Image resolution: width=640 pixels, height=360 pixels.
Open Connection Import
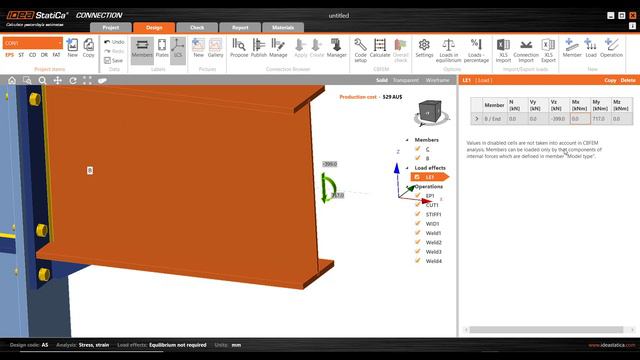[x=526, y=50]
